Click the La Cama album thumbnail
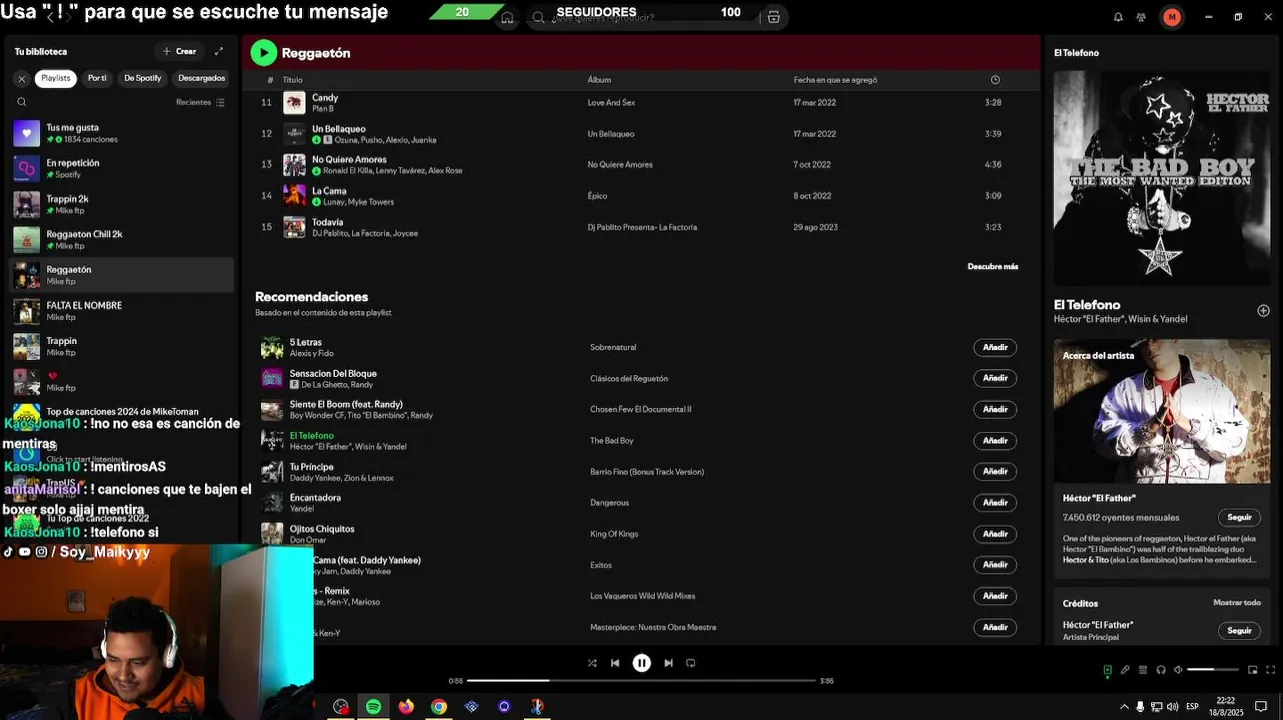The height and width of the screenshot is (720, 1283). (294, 196)
